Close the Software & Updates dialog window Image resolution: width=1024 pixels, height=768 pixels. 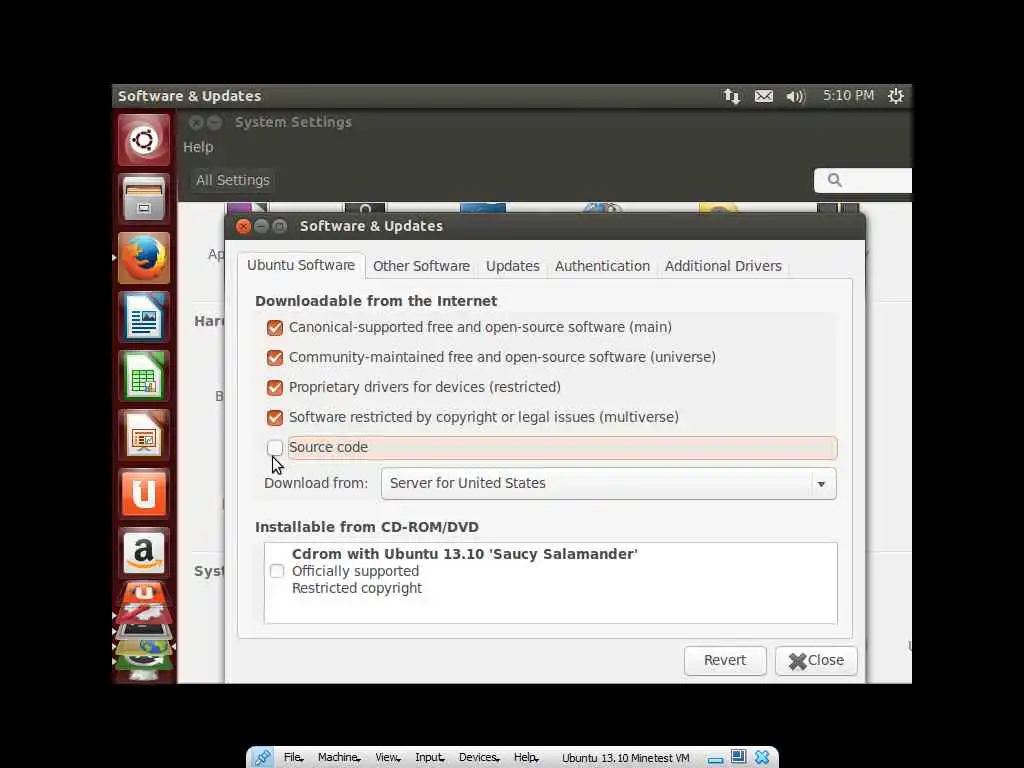point(243,227)
